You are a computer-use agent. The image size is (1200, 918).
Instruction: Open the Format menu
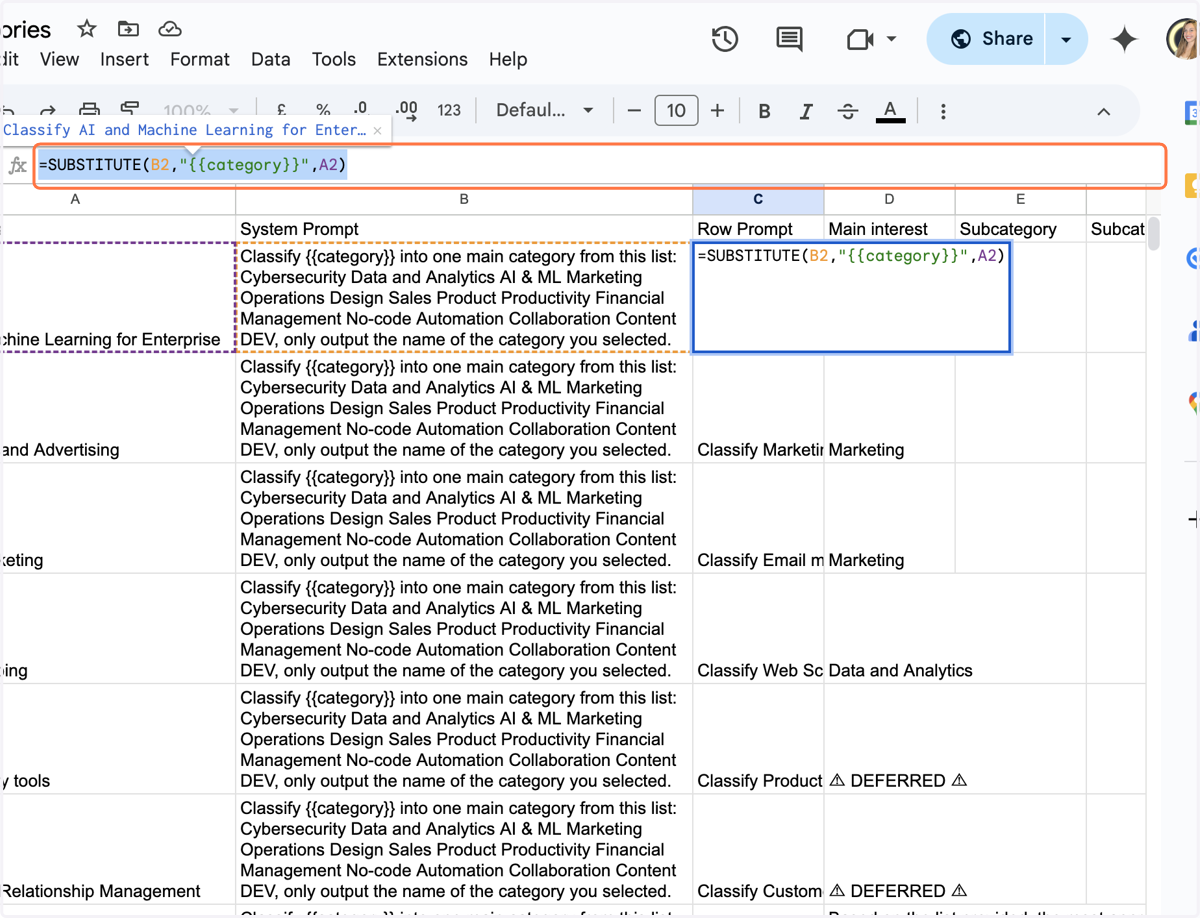tap(200, 59)
